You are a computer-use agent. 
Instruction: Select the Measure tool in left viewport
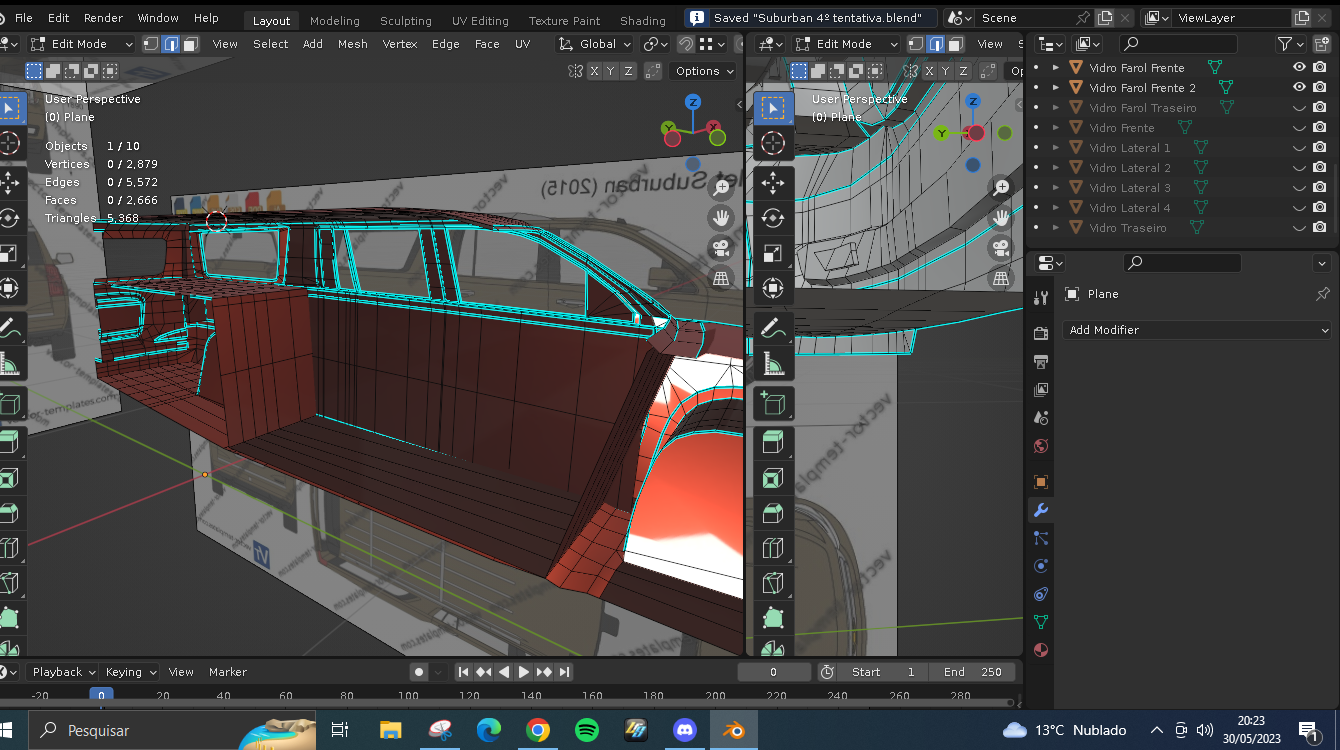(9, 366)
